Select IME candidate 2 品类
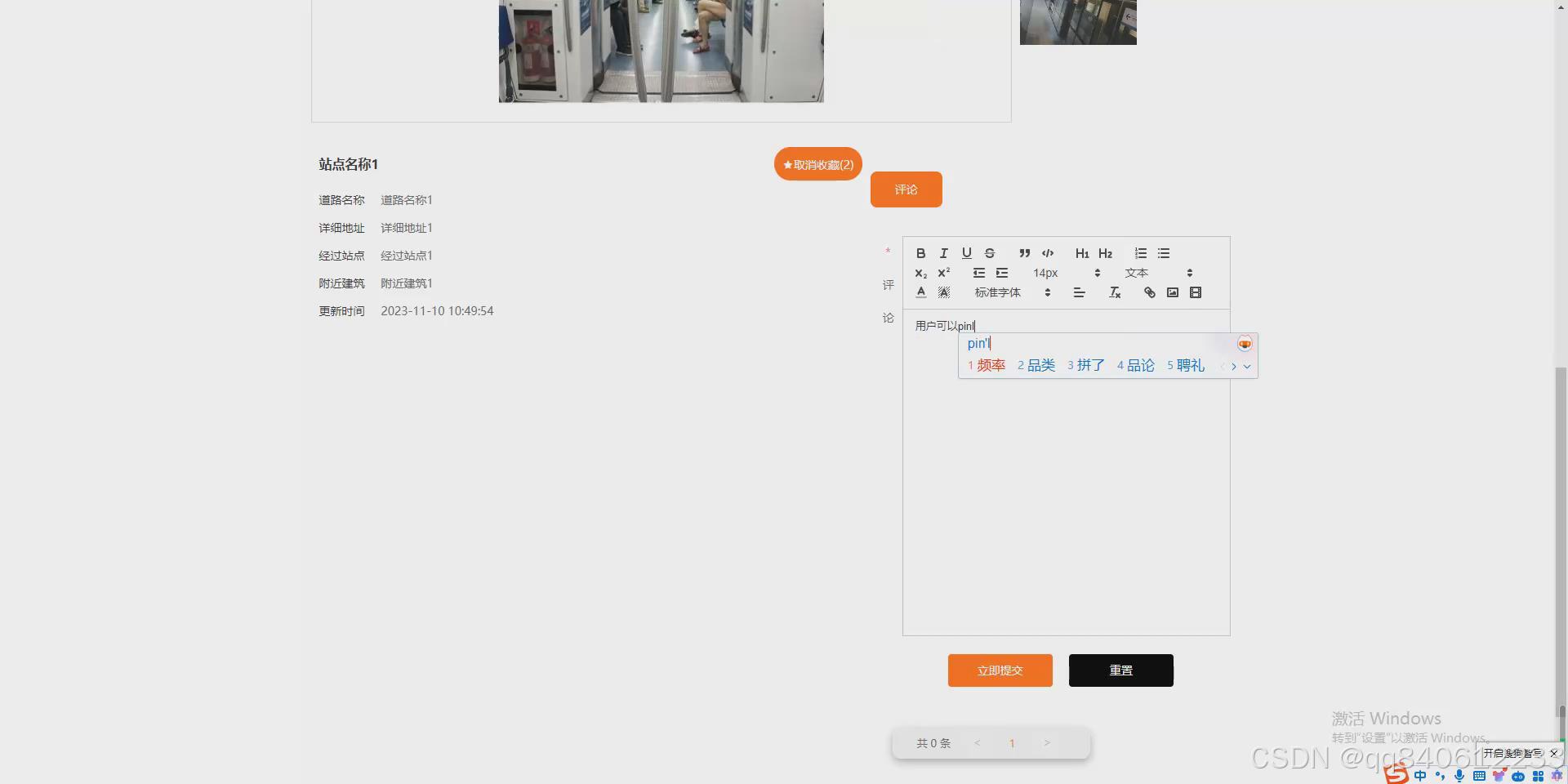Image resolution: width=1568 pixels, height=784 pixels. [1036, 366]
